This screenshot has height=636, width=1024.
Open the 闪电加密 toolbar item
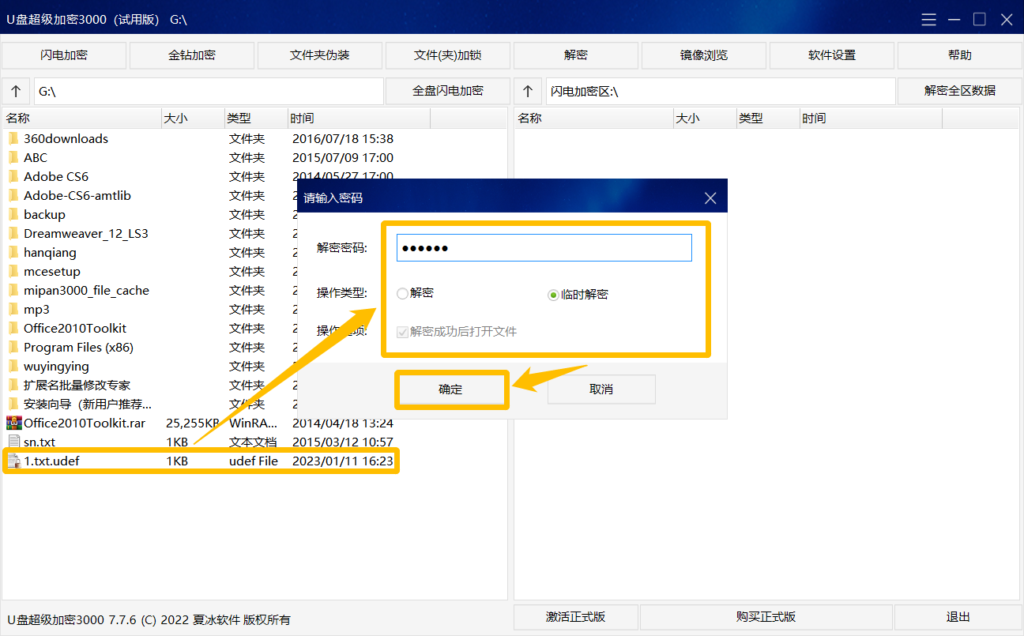[64, 55]
